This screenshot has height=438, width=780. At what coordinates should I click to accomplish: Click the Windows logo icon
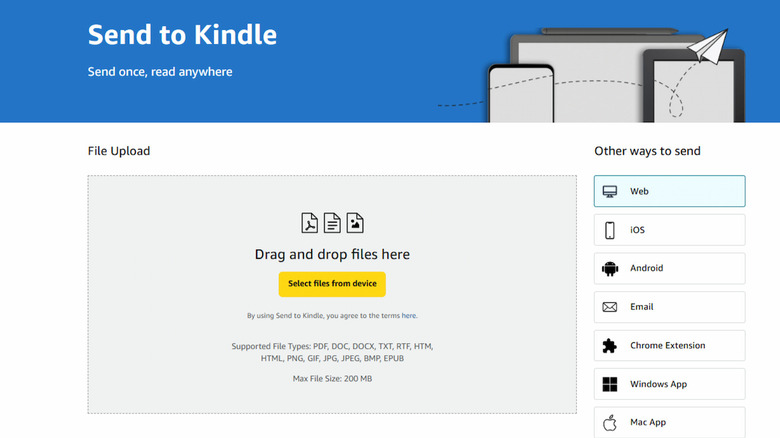point(610,384)
